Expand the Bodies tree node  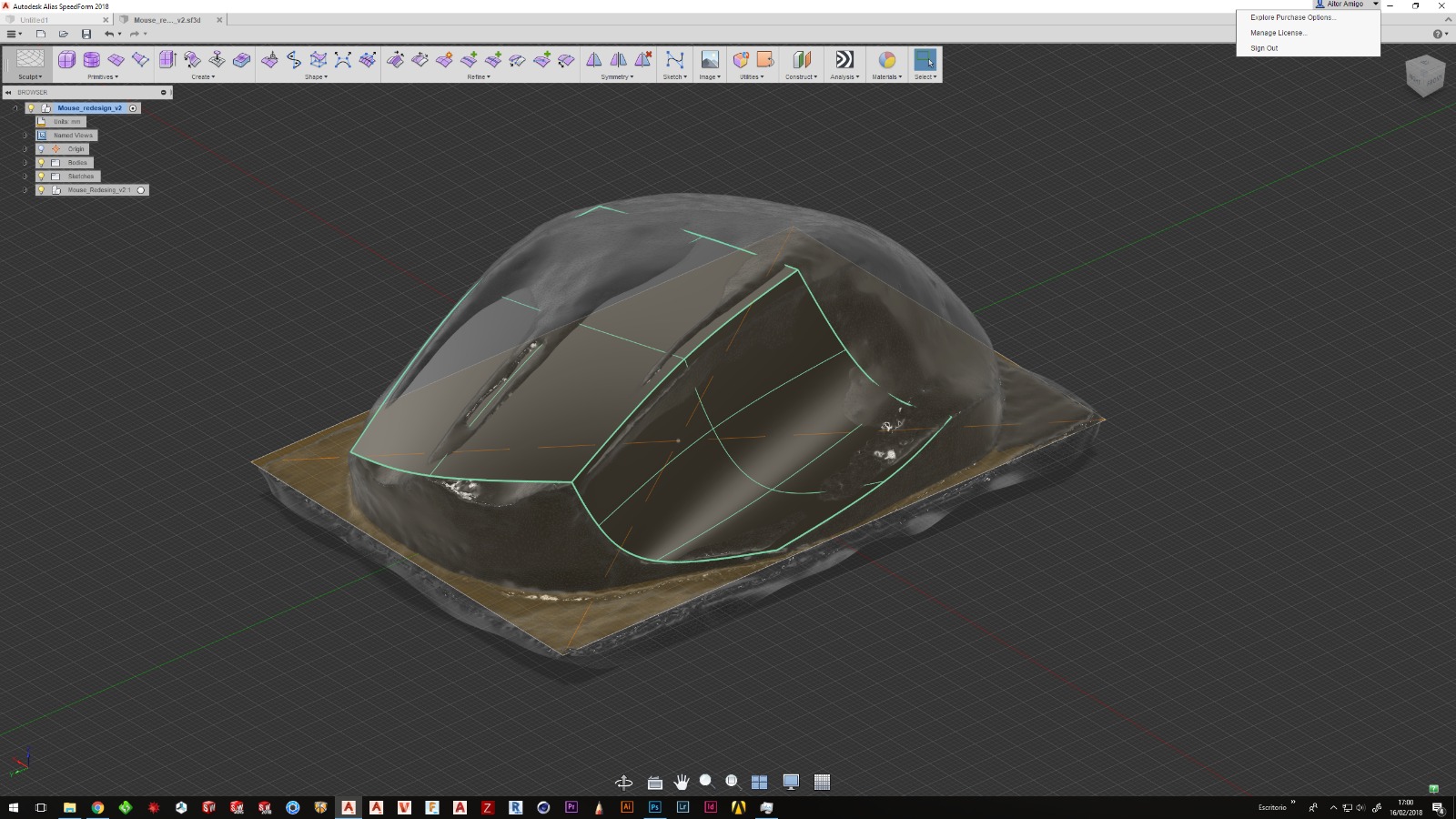[x=25, y=162]
